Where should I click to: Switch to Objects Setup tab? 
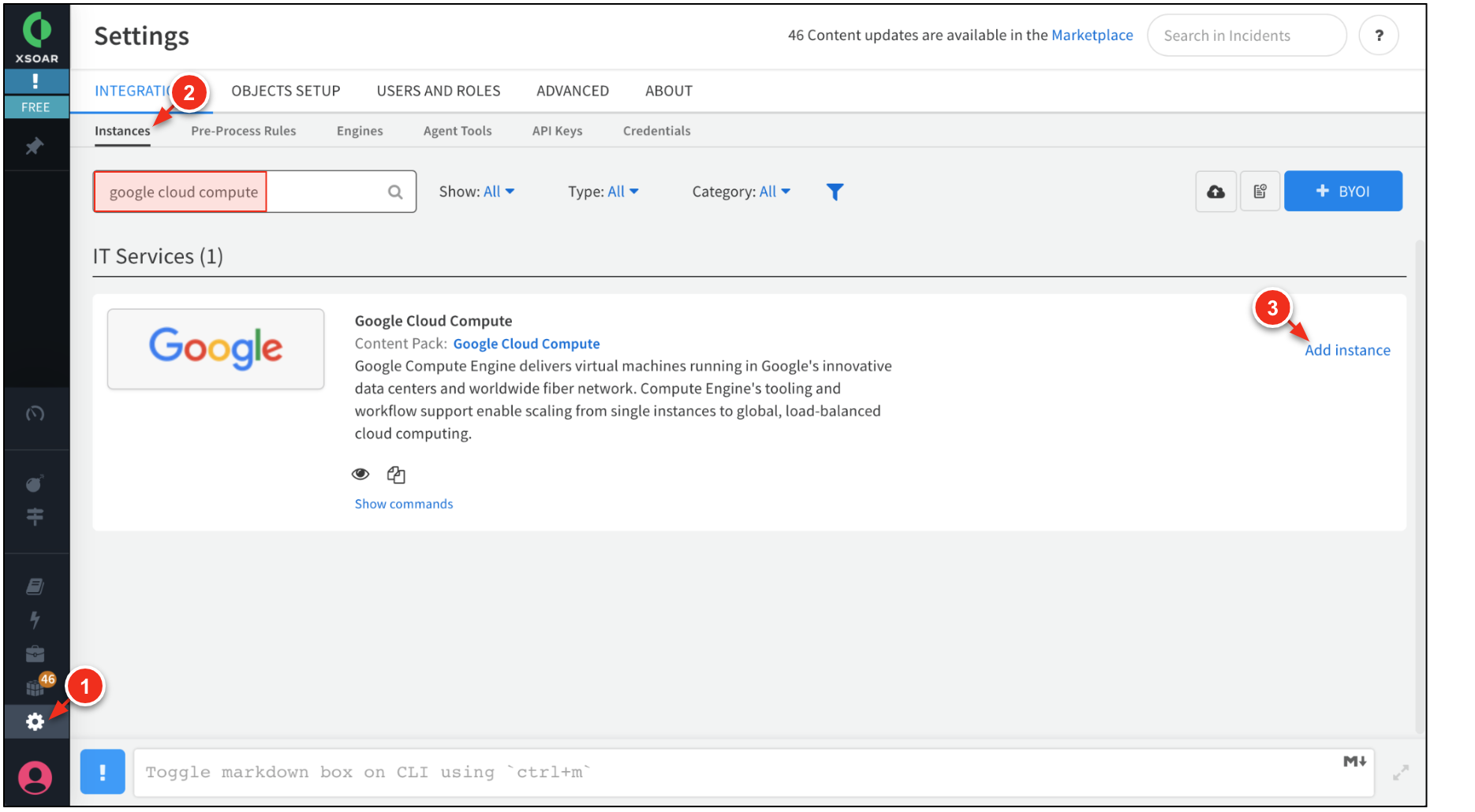click(286, 91)
